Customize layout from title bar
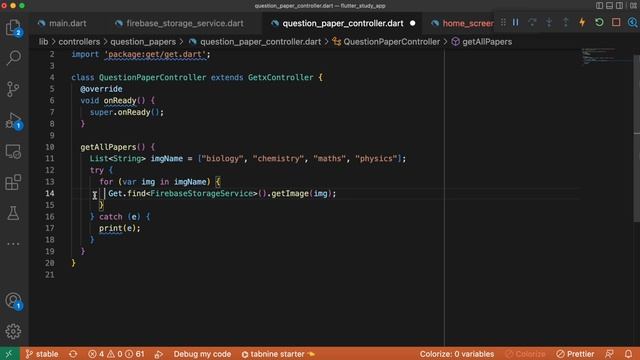The width and height of the screenshot is (640, 360). click(633, 6)
